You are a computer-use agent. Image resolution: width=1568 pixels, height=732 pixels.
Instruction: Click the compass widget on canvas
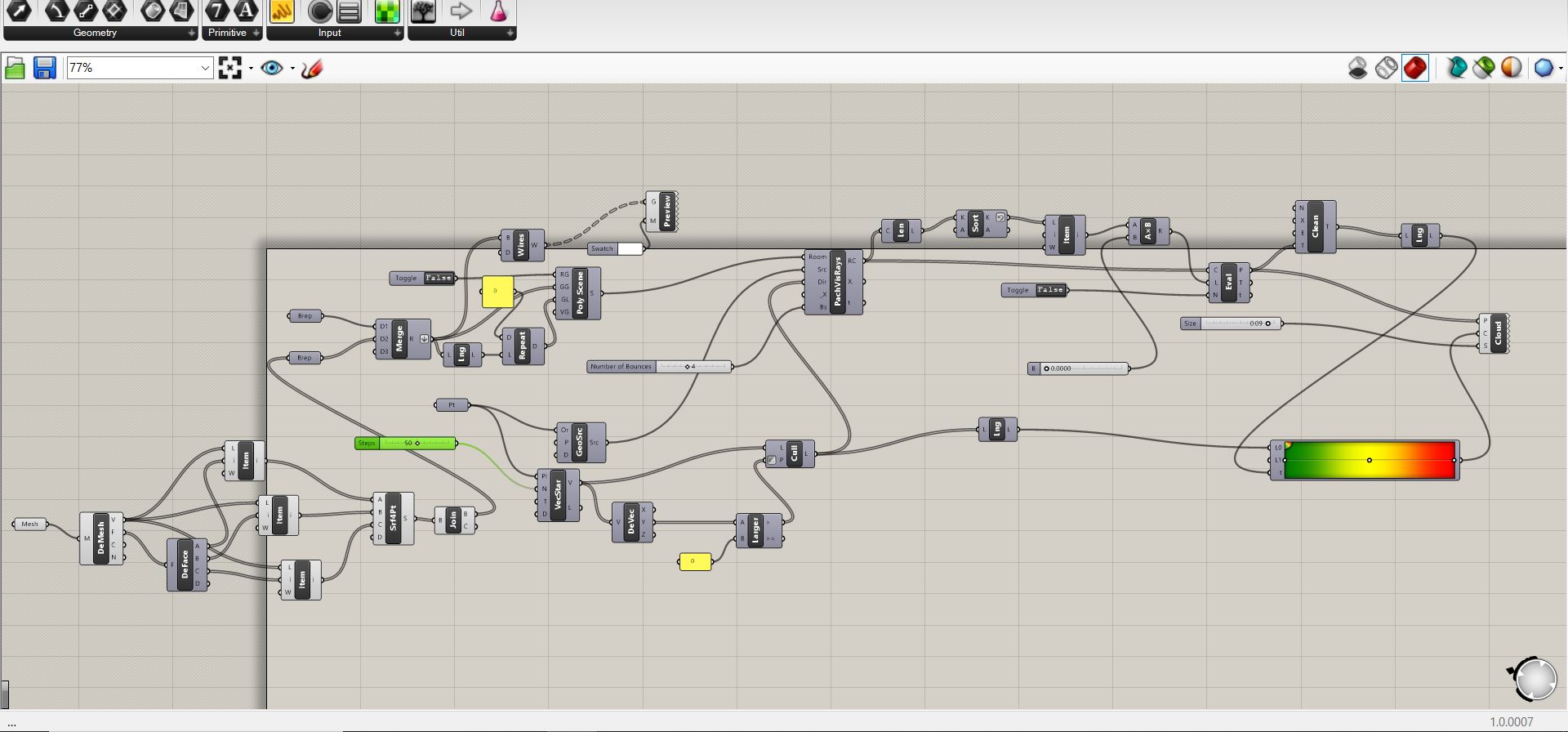(1534, 678)
